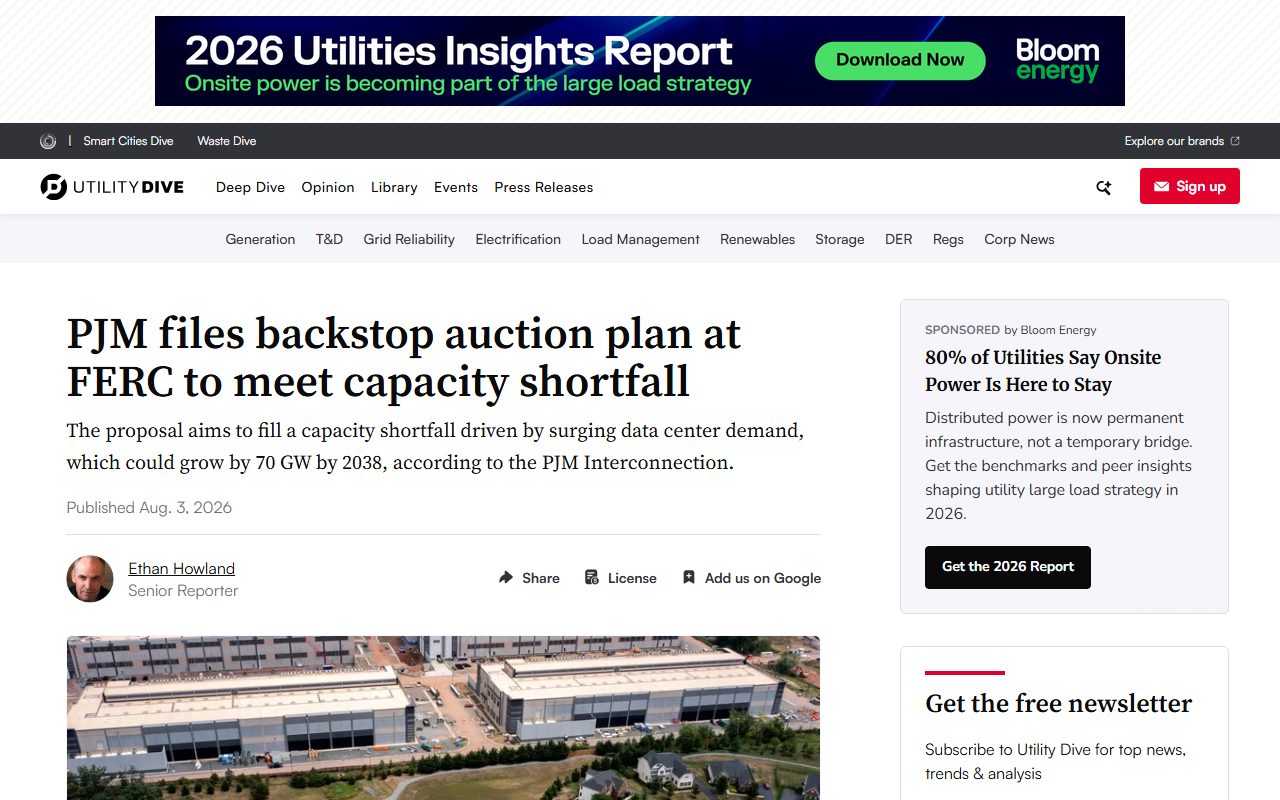1280x800 pixels.
Task: Open the Opinion menu item
Action: click(x=328, y=187)
